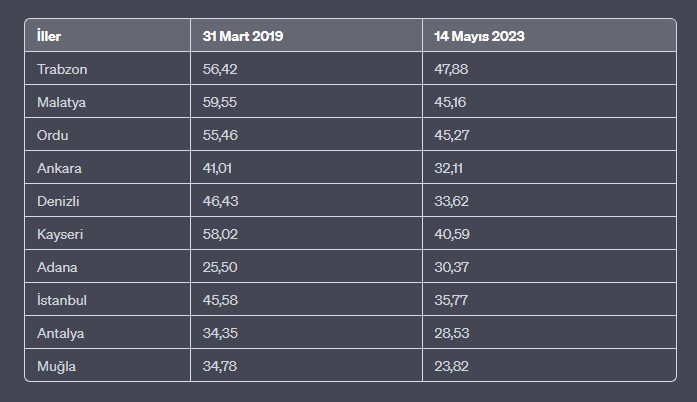The image size is (697, 402).
Task: Select the 45,27 value for Ordu
Action: [x=453, y=134]
